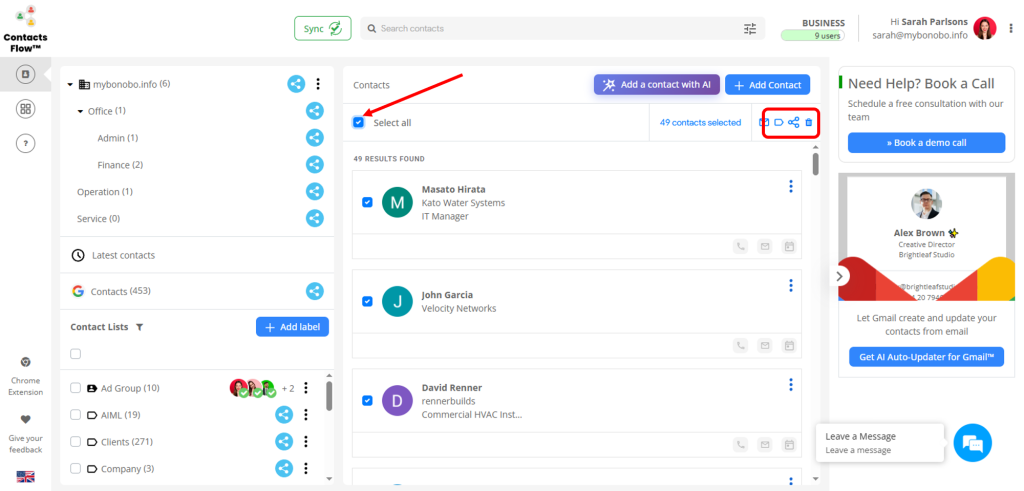Click the help question mark sidebar icon

pos(27,143)
